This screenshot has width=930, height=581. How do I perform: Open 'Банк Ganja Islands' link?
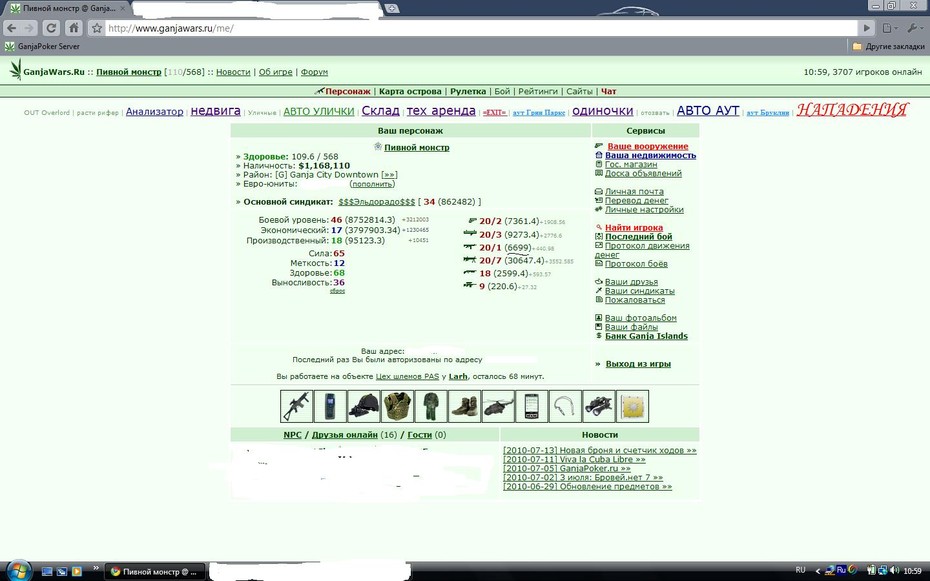646,336
